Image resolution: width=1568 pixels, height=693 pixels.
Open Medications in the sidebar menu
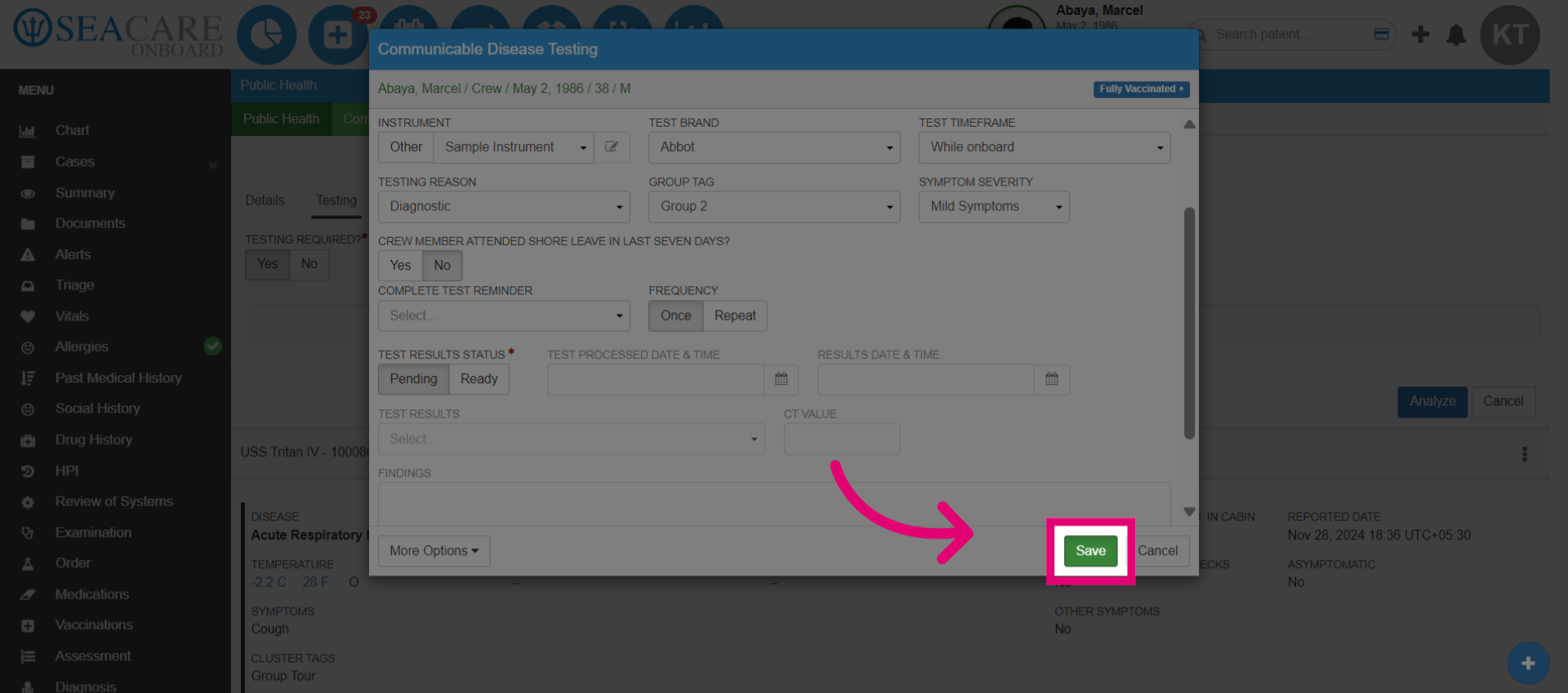click(92, 594)
